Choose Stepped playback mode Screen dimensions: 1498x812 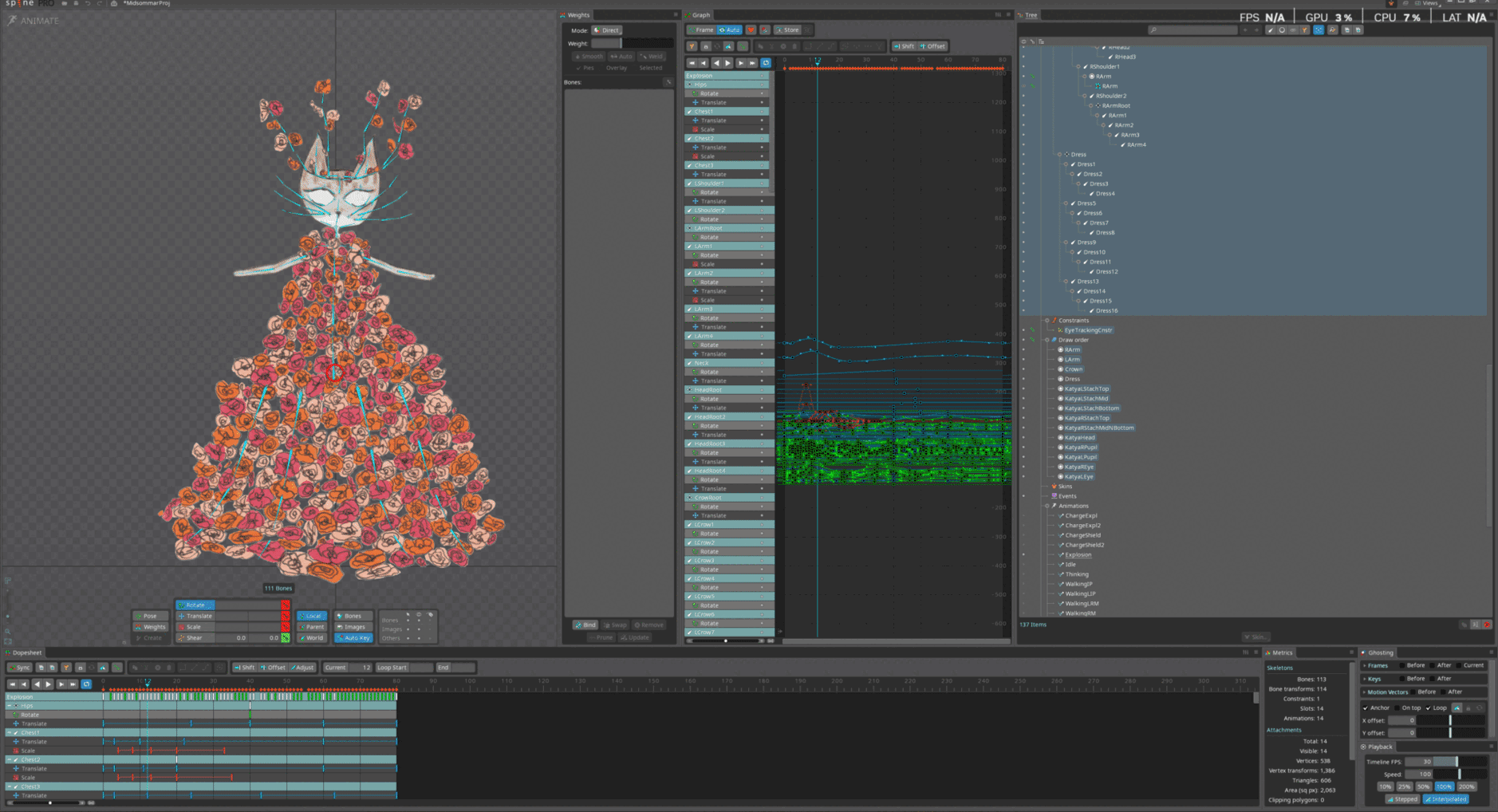(1402, 799)
